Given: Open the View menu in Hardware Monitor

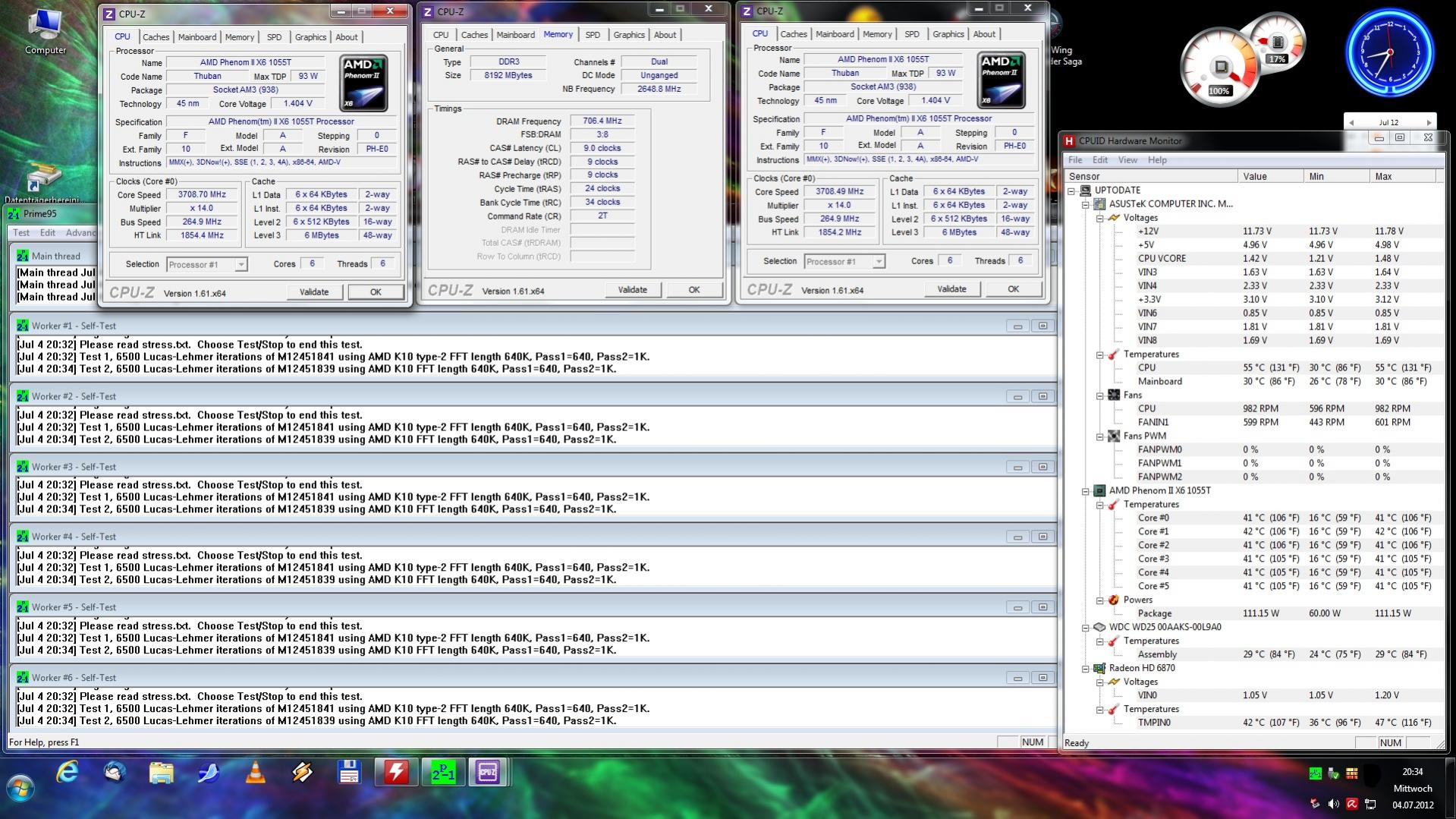Looking at the screenshot, I should [1127, 160].
